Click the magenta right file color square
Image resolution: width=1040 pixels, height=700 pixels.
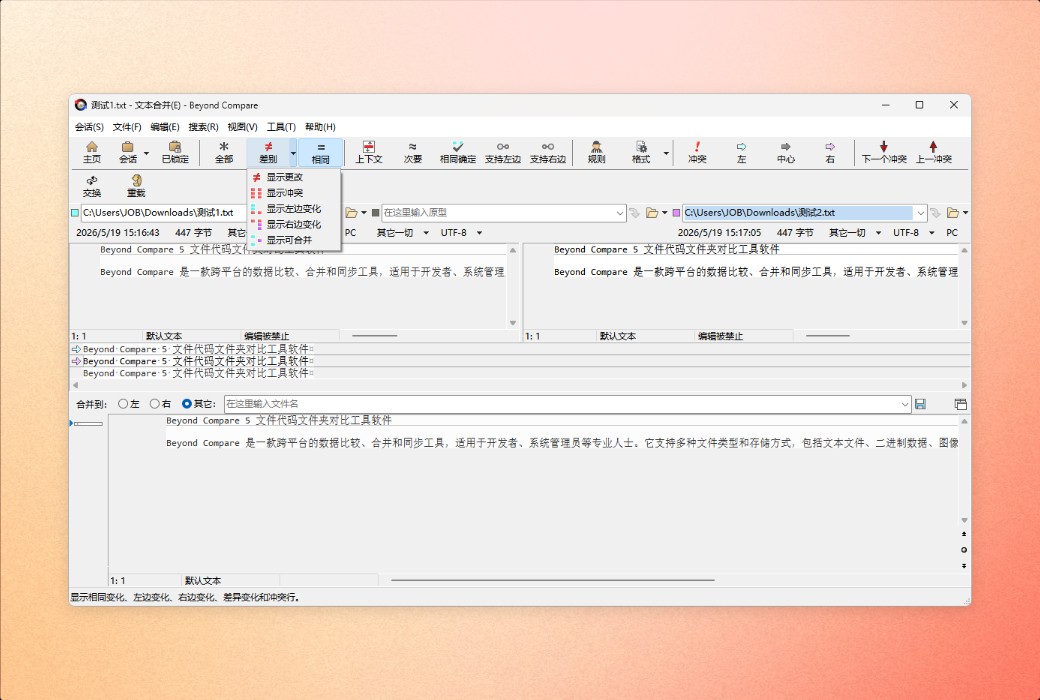[x=677, y=213]
